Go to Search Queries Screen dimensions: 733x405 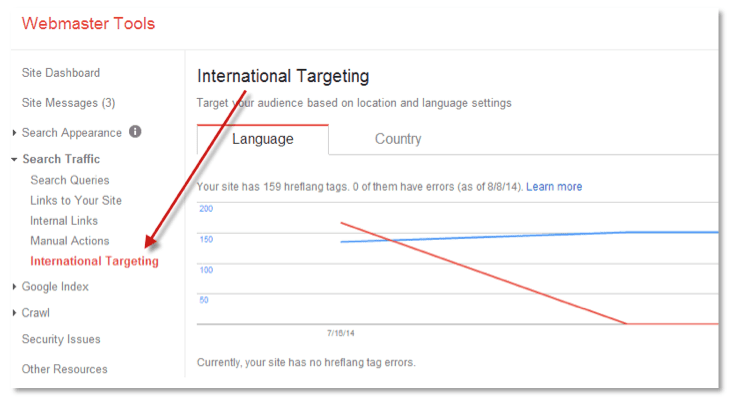point(70,180)
